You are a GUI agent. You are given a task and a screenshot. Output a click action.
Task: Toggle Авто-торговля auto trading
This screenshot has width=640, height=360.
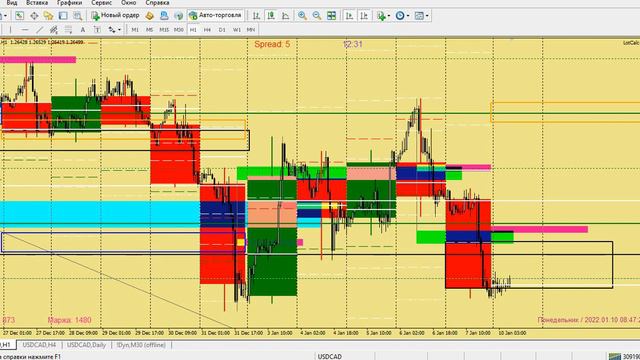(215, 16)
